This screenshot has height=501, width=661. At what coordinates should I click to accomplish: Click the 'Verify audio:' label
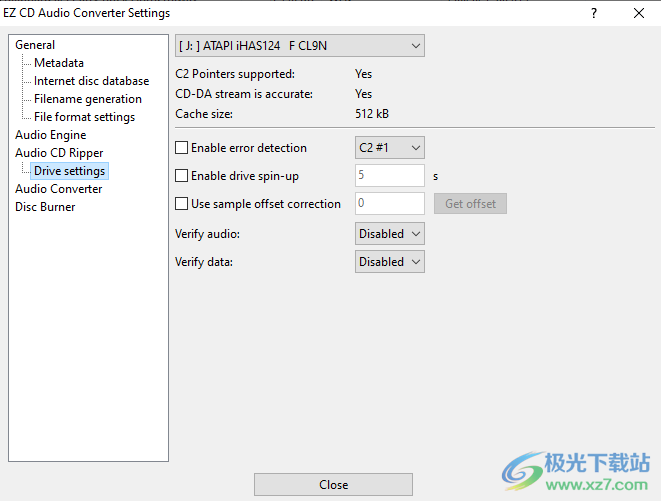207,234
